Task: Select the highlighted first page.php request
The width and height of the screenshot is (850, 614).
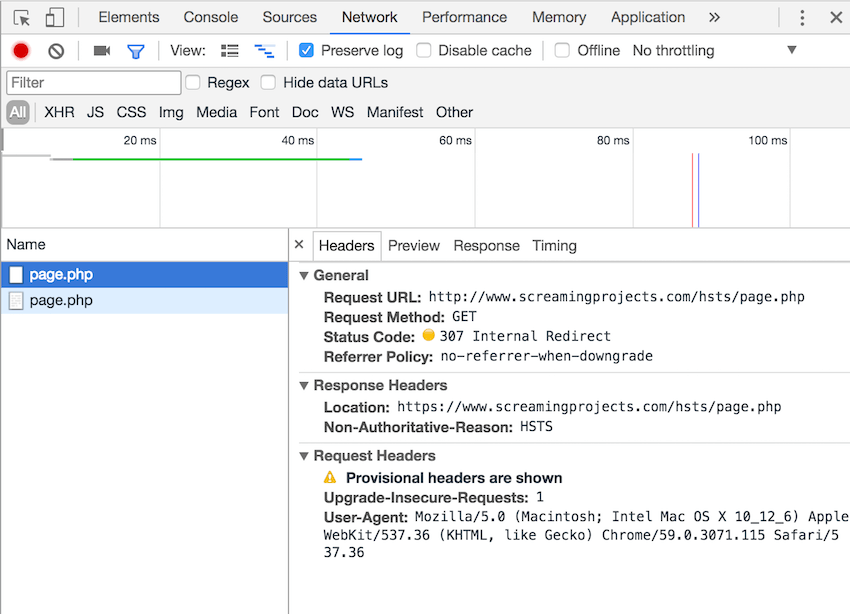Action: [x=144, y=275]
